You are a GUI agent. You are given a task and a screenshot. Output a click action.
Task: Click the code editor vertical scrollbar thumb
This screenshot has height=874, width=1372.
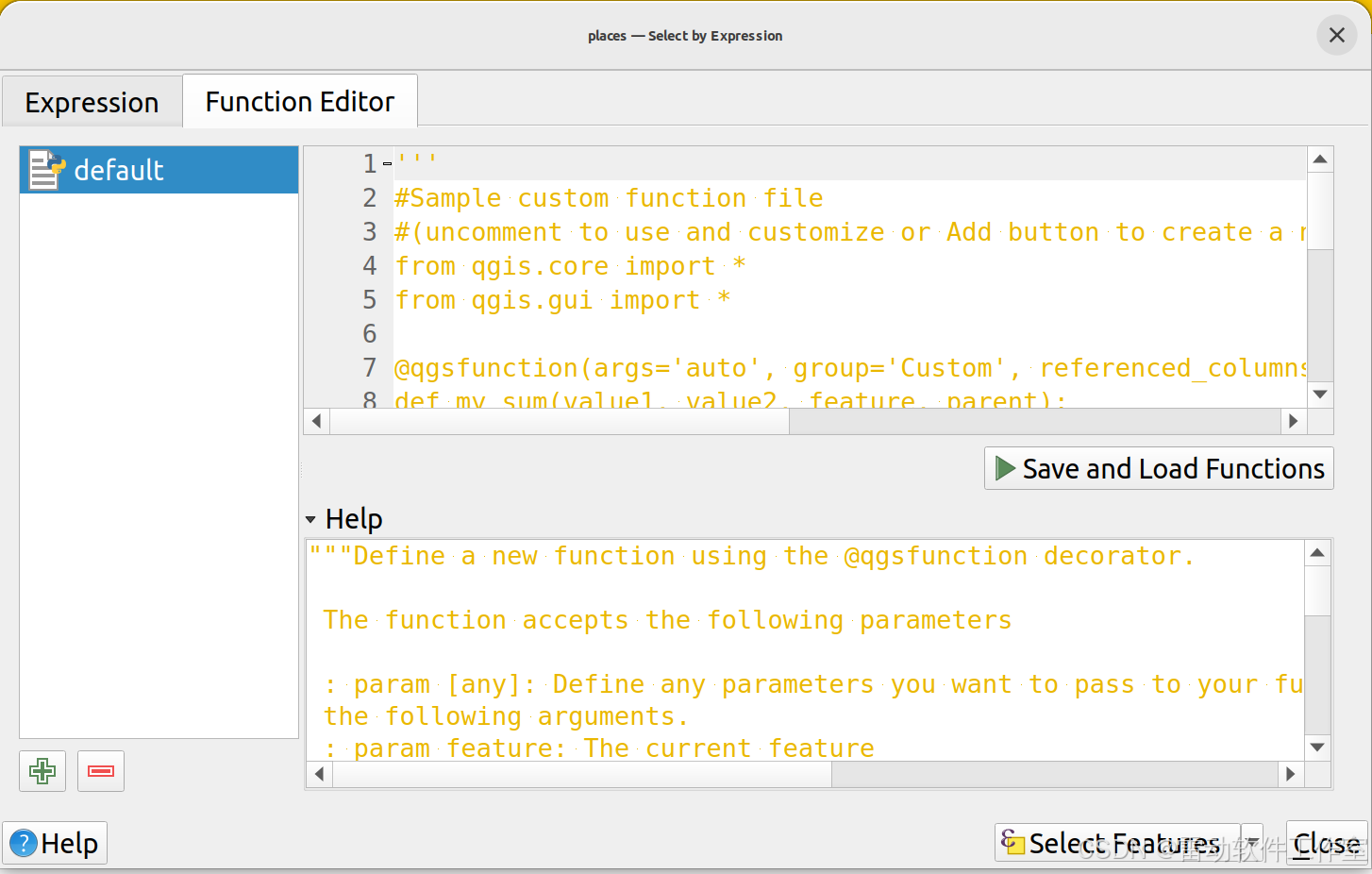tap(1320, 210)
